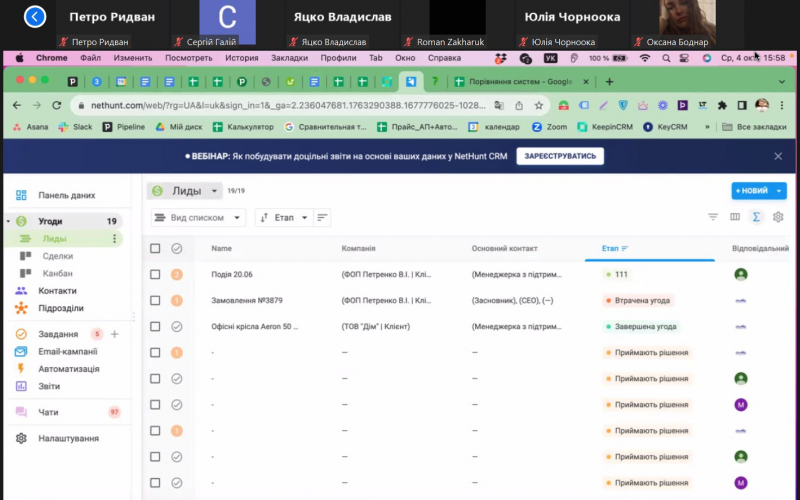The width and height of the screenshot is (800, 500).
Task: Click the macOS Spotlight search icon
Action: [x=666, y=58]
